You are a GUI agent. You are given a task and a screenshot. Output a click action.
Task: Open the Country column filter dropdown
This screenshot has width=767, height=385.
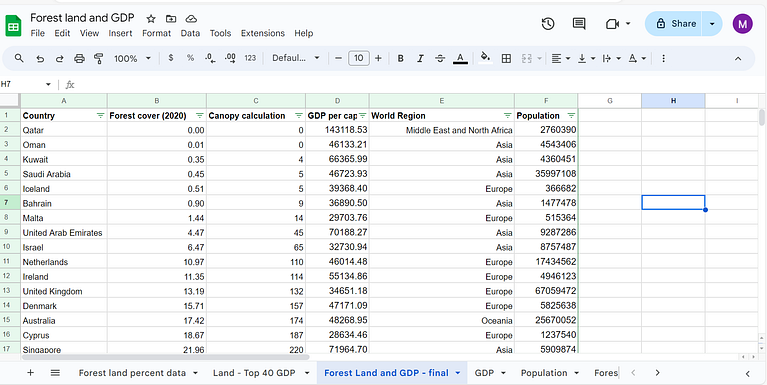(x=100, y=116)
